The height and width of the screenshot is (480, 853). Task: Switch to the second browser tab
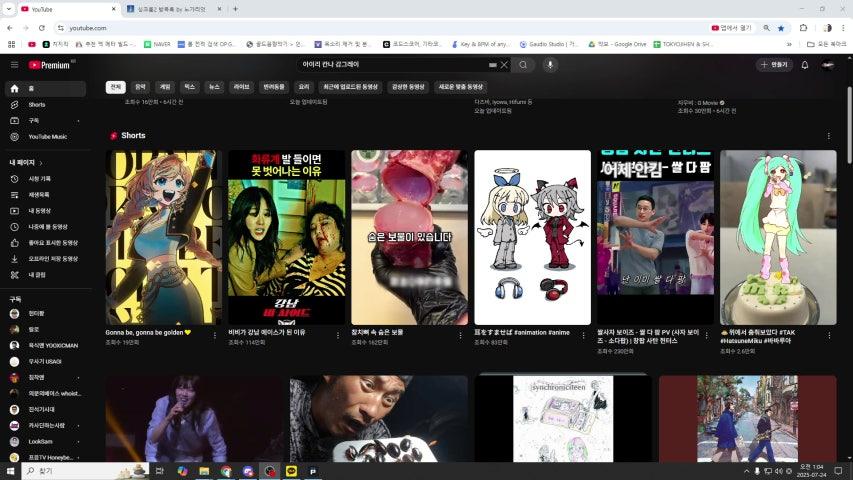pyautogui.click(x=172, y=9)
